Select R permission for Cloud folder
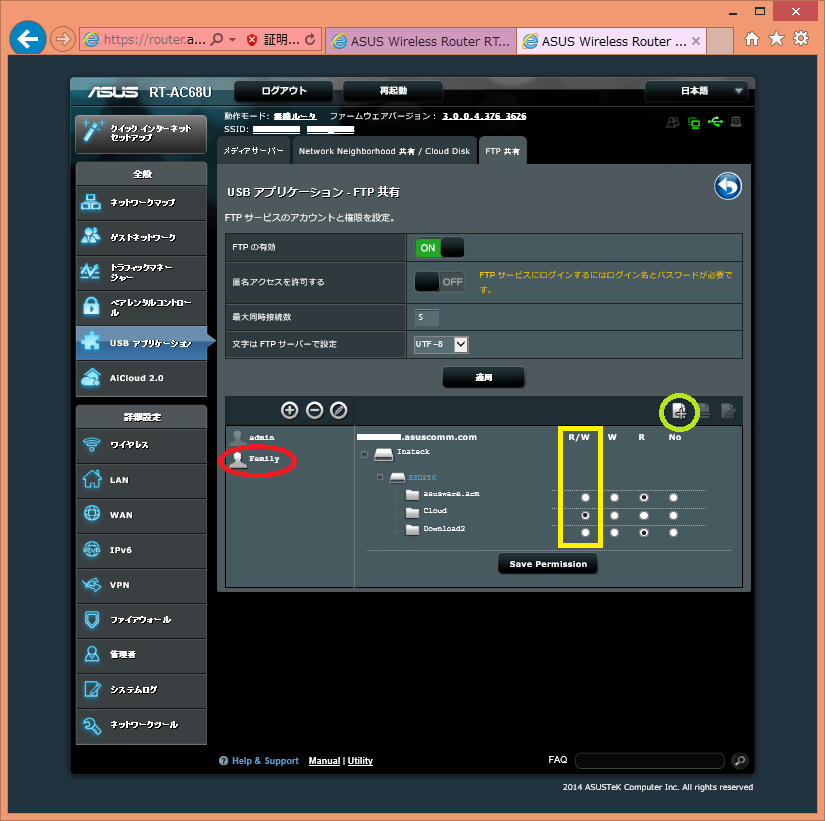Viewport: 825px width, 821px height. 643,515
